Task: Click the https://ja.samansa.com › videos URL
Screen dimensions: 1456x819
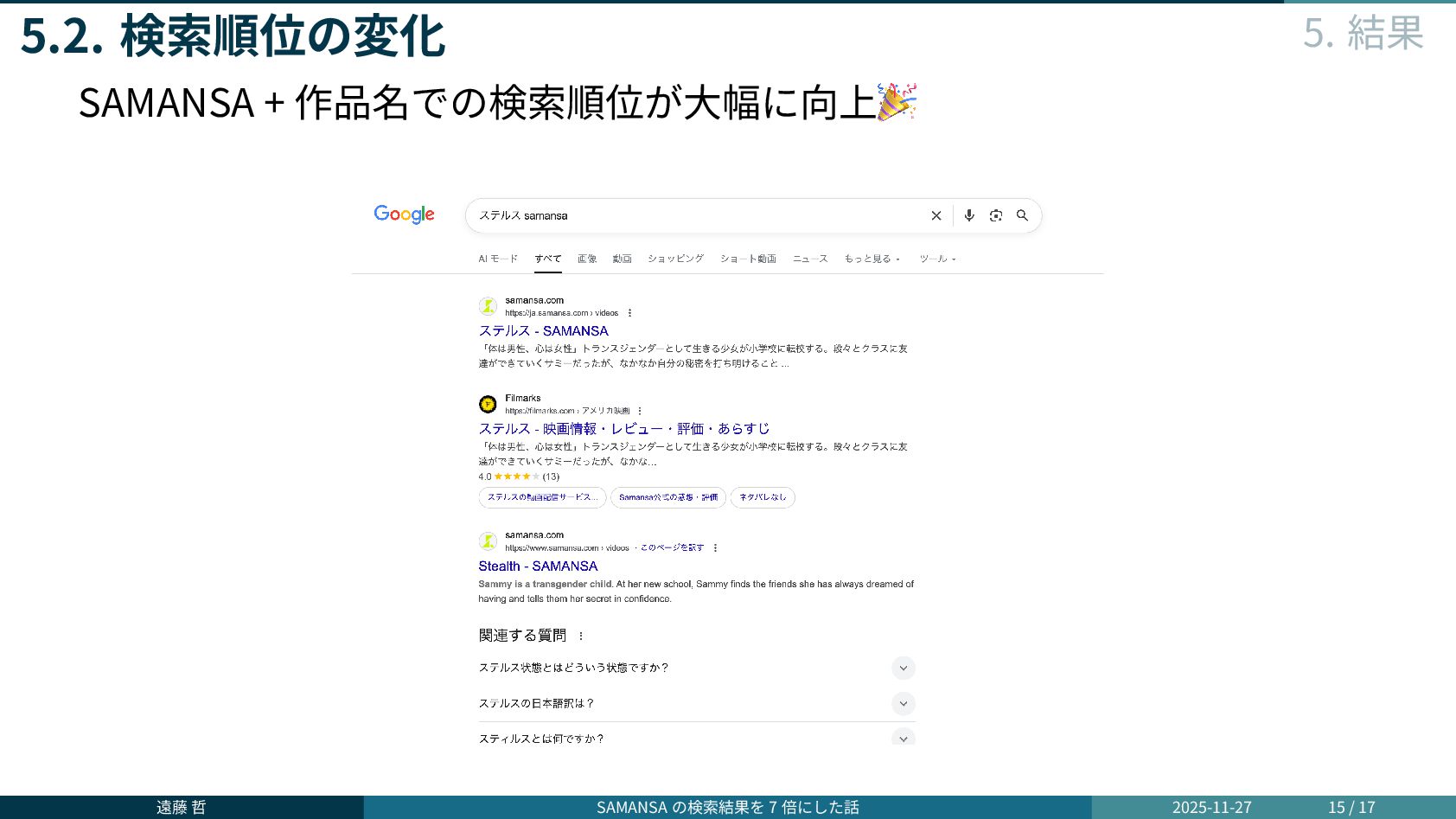Action: (x=562, y=313)
